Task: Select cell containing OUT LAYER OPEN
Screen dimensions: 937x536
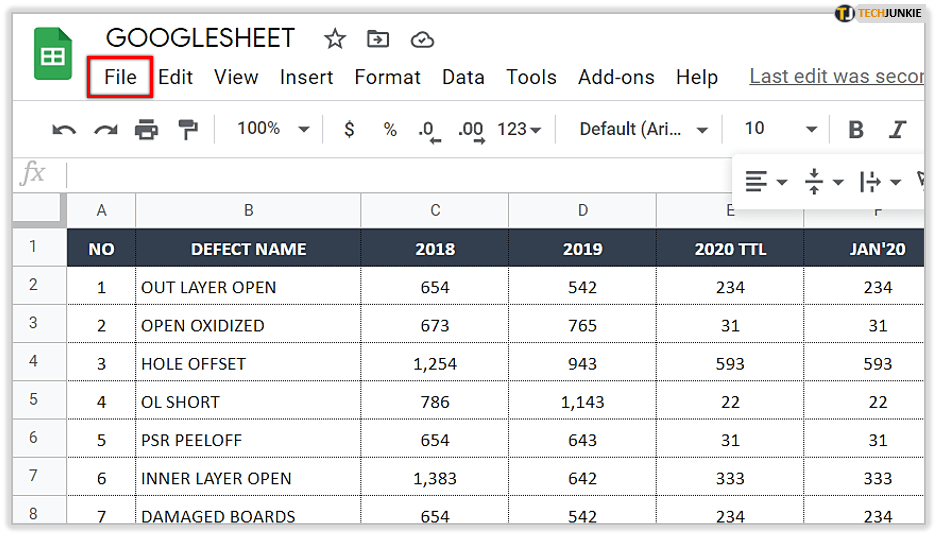Action: click(248, 287)
